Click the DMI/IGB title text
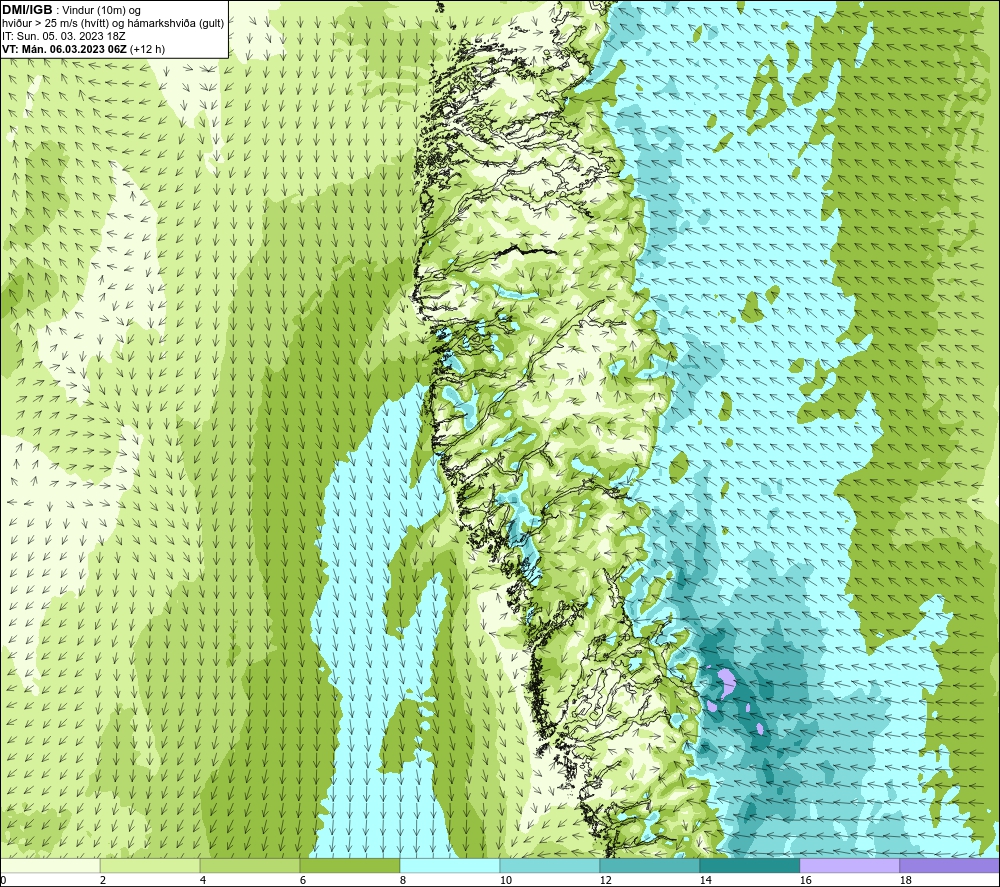Image resolution: width=1000 pixels, height=887 pixels. pyautogui.click(x=27, y=10)
